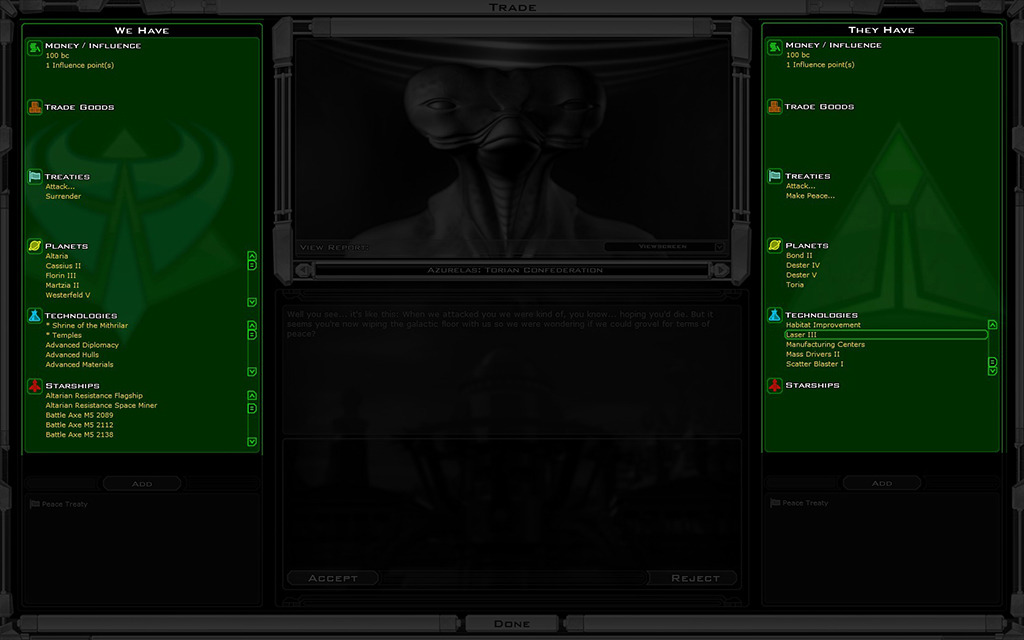This screenshot has height=640, width=1024.
Task: Select Mass Drivers II technology in They Have
Action: point(813,354)
